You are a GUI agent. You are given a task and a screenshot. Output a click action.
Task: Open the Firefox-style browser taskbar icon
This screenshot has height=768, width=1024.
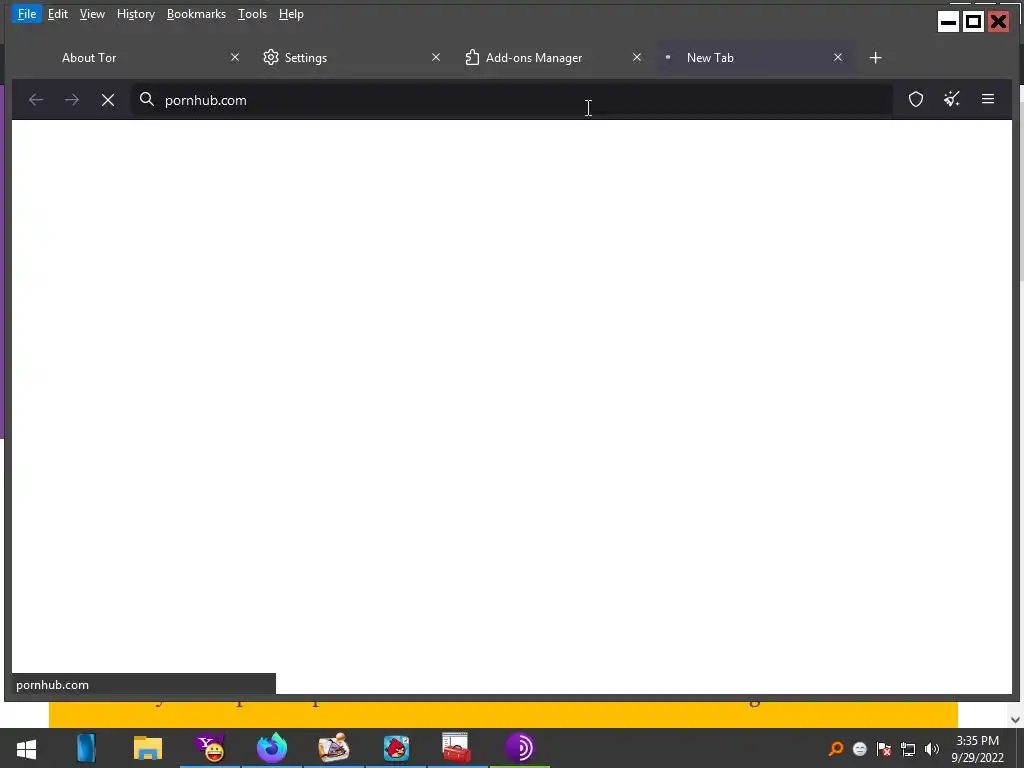272,748
